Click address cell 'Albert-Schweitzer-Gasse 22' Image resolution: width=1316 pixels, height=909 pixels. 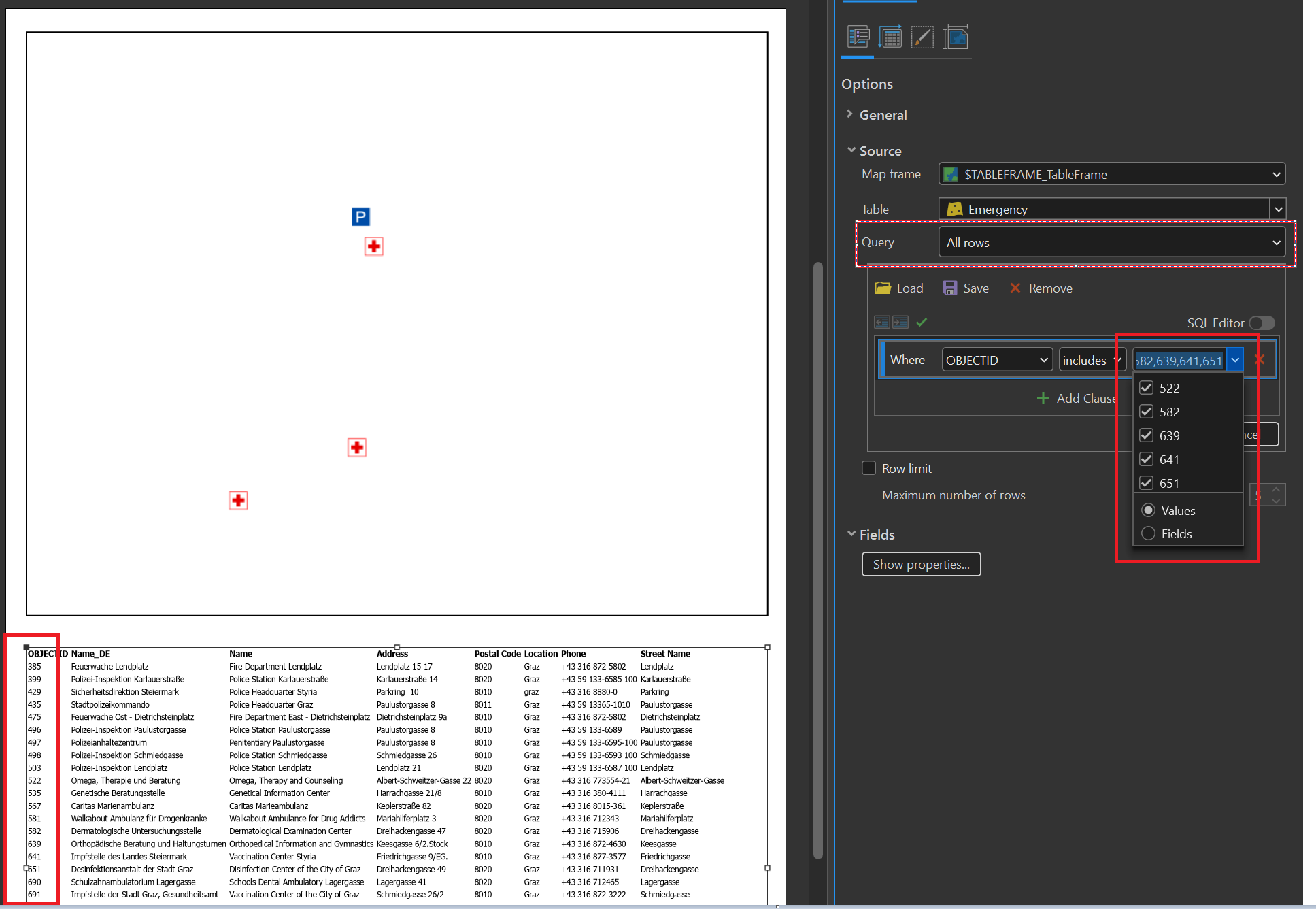tap(424, 780)
